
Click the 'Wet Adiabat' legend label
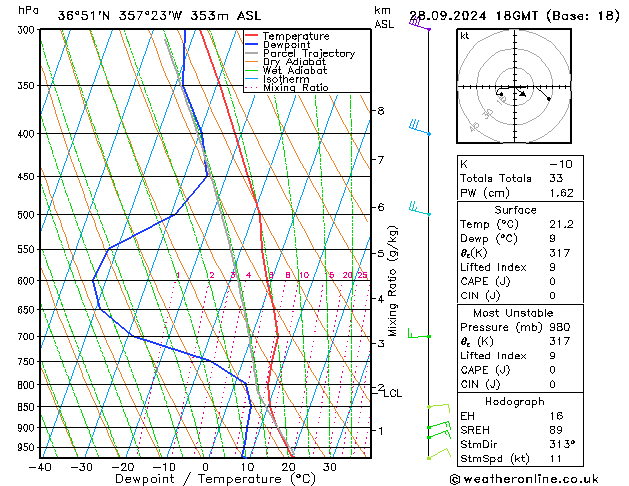coord(295,71)
